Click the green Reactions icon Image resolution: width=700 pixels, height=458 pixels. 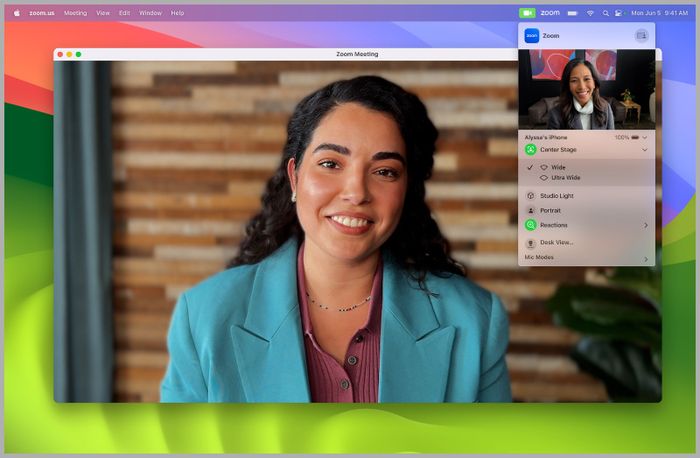(x=530, y=225)
